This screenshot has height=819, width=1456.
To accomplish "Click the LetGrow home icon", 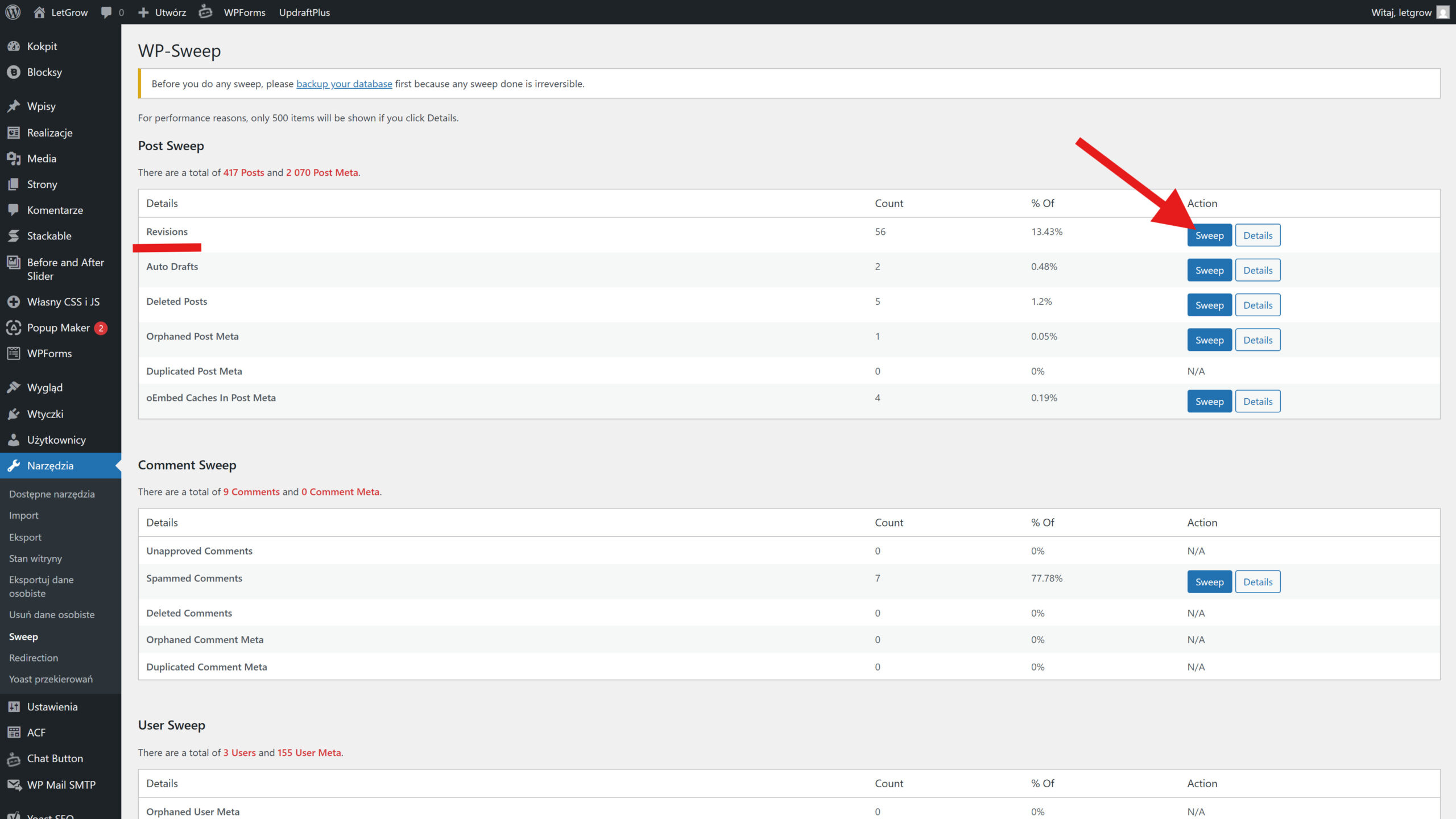I will [x=39, y=12].
